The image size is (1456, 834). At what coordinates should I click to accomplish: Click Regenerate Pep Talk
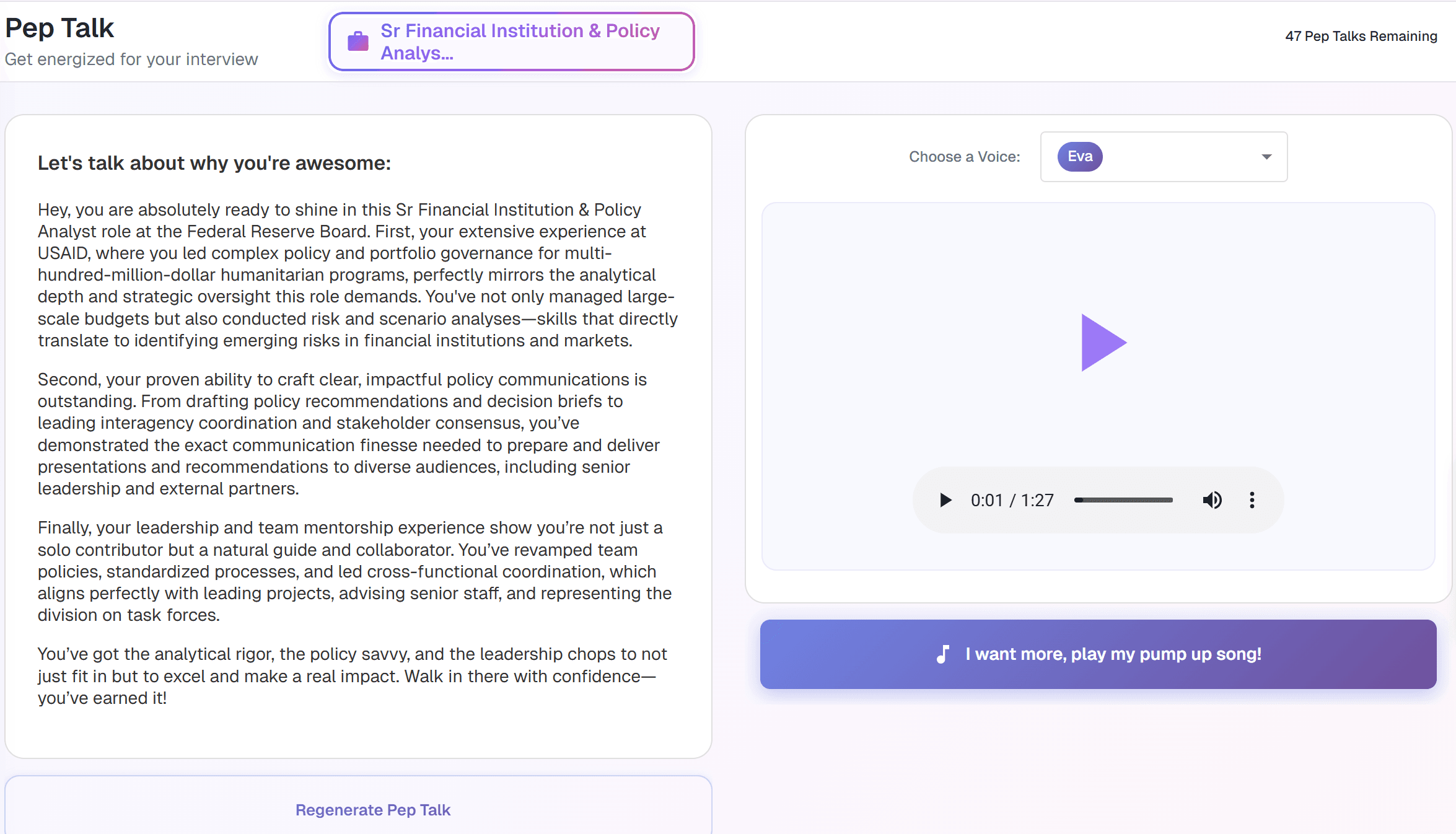[x=372, y=810]
